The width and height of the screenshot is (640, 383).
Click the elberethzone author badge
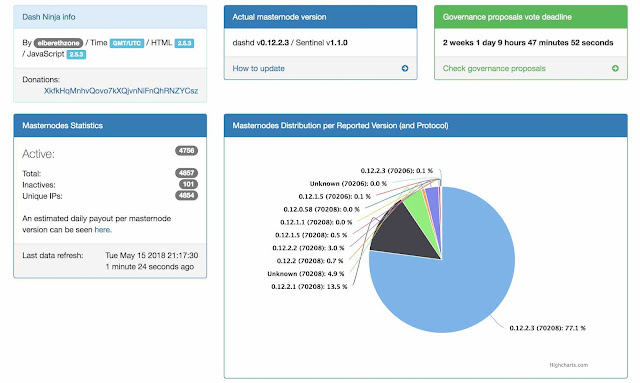pyautogui.click(x=58, y=43)
